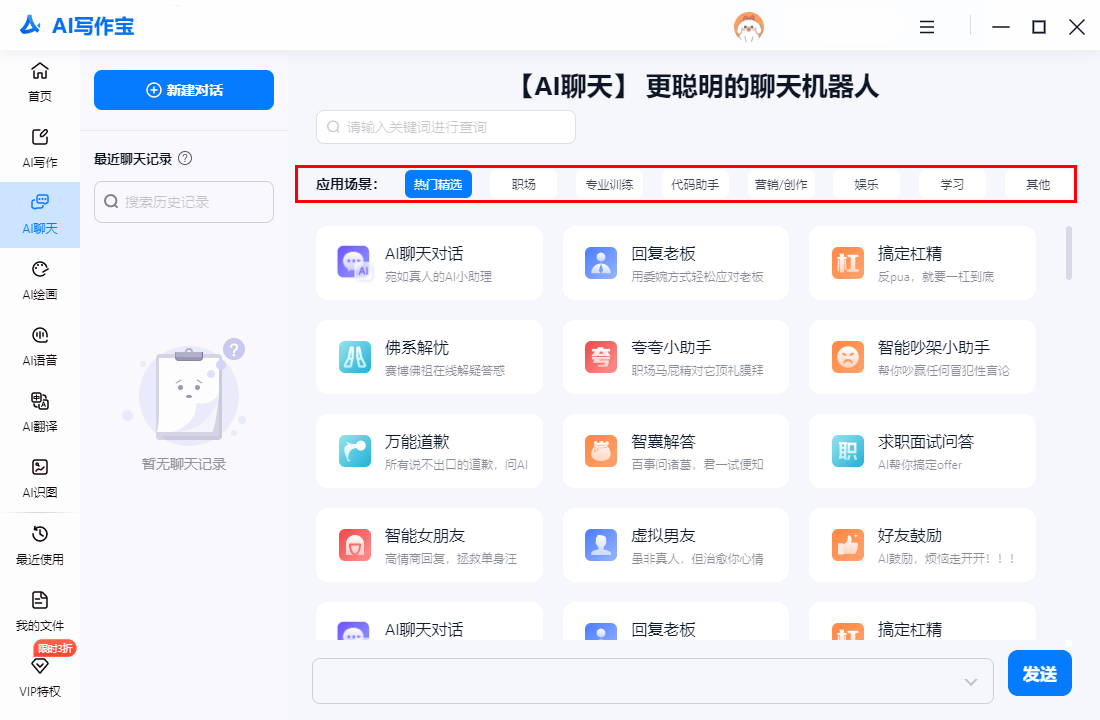
Task: Click the help icon beside 最近聊天记录
Action: [185, 158]
